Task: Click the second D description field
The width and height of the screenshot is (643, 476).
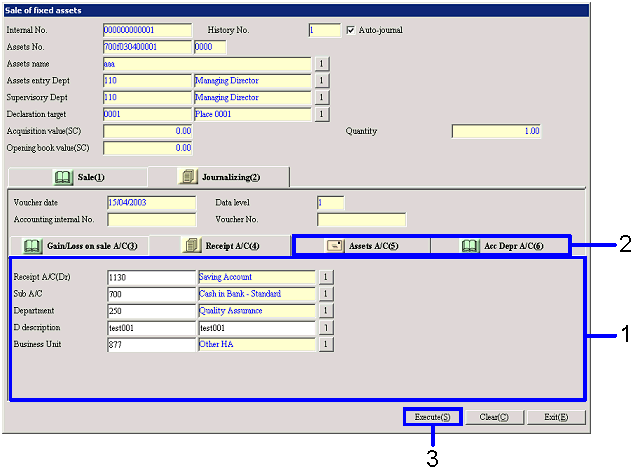Action: tap(257, 328)
